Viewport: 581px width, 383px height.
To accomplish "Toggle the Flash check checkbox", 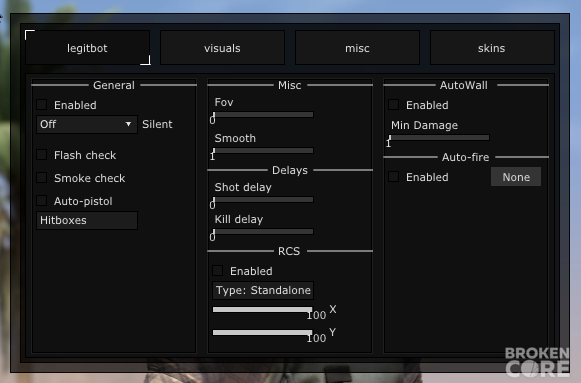I will (x=42, y=155).
